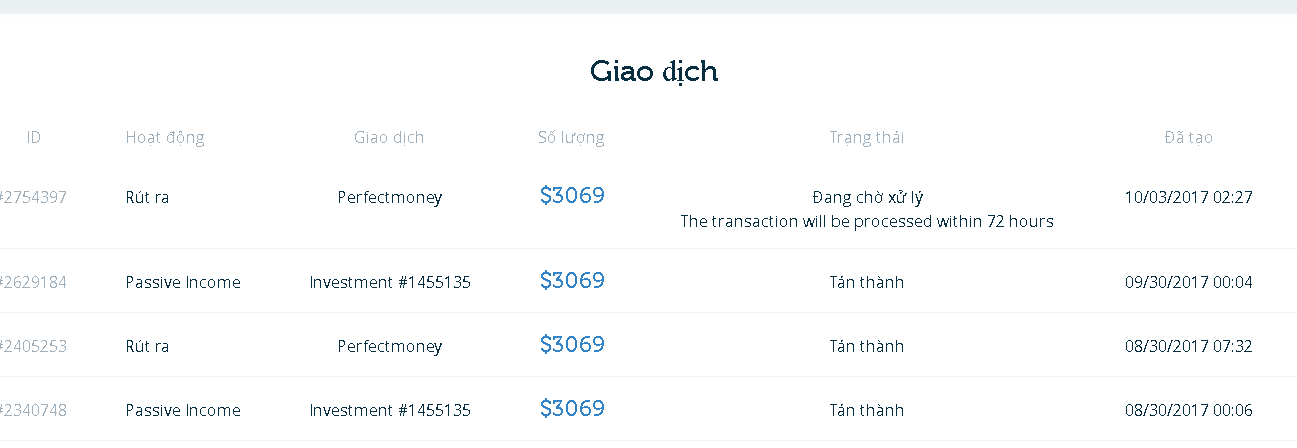1297x448 pixels.
Task: Click the Số lượng column header
Action: (571, 138)
